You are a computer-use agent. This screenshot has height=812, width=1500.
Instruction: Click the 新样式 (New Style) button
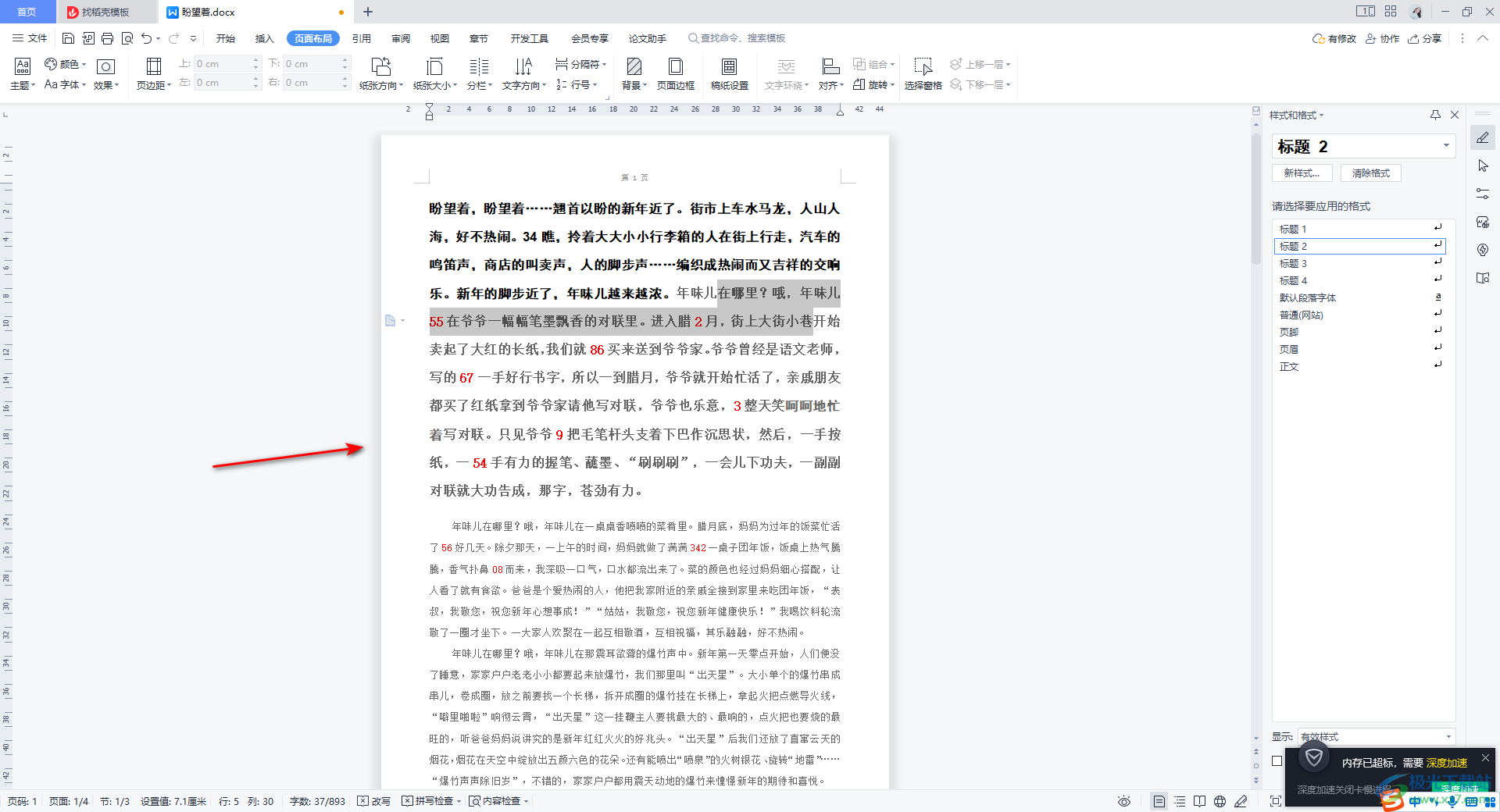point(1302,173)
